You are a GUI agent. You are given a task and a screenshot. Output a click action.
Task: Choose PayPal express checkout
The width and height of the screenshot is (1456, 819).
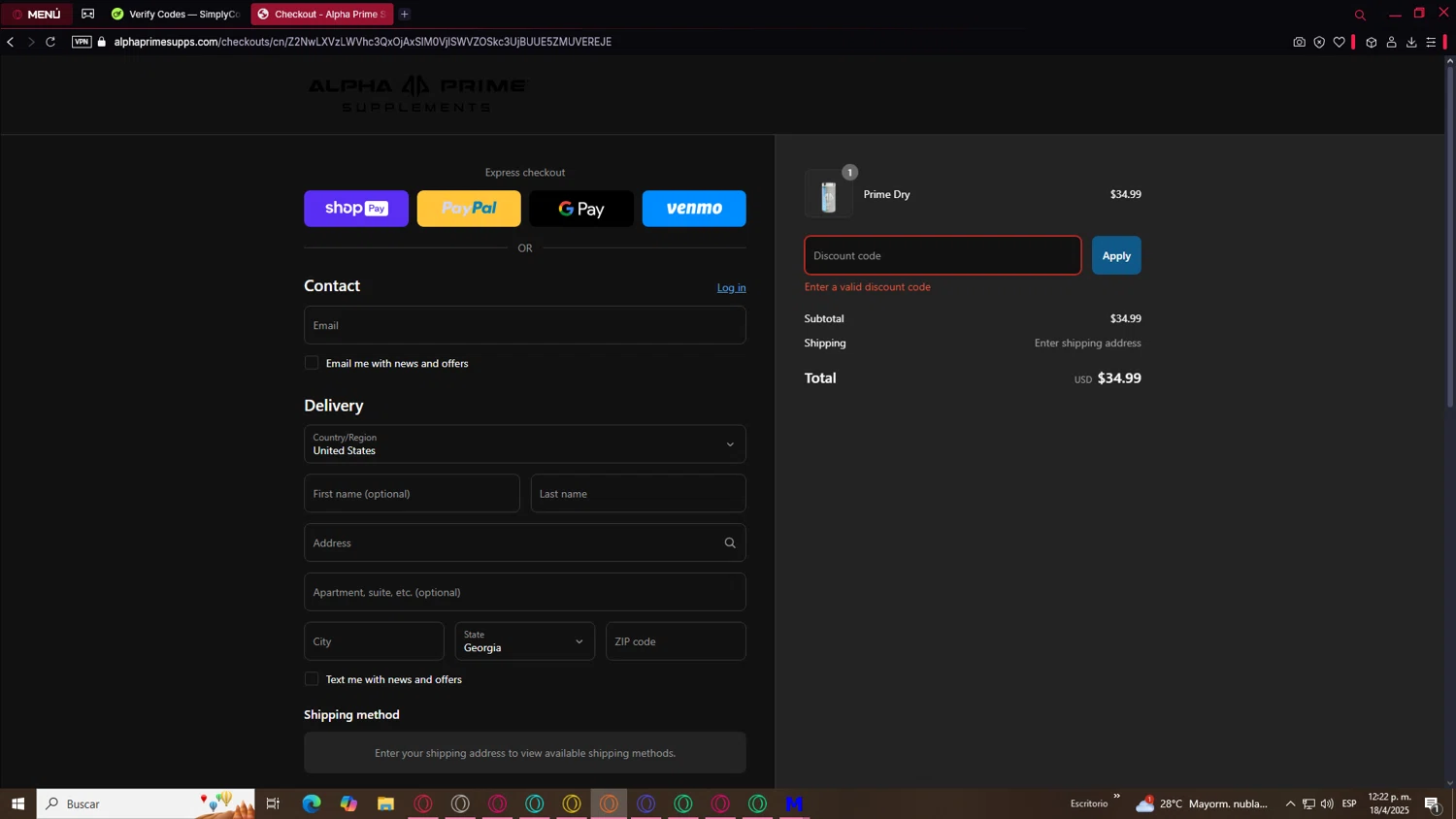(x=469, y=209)
